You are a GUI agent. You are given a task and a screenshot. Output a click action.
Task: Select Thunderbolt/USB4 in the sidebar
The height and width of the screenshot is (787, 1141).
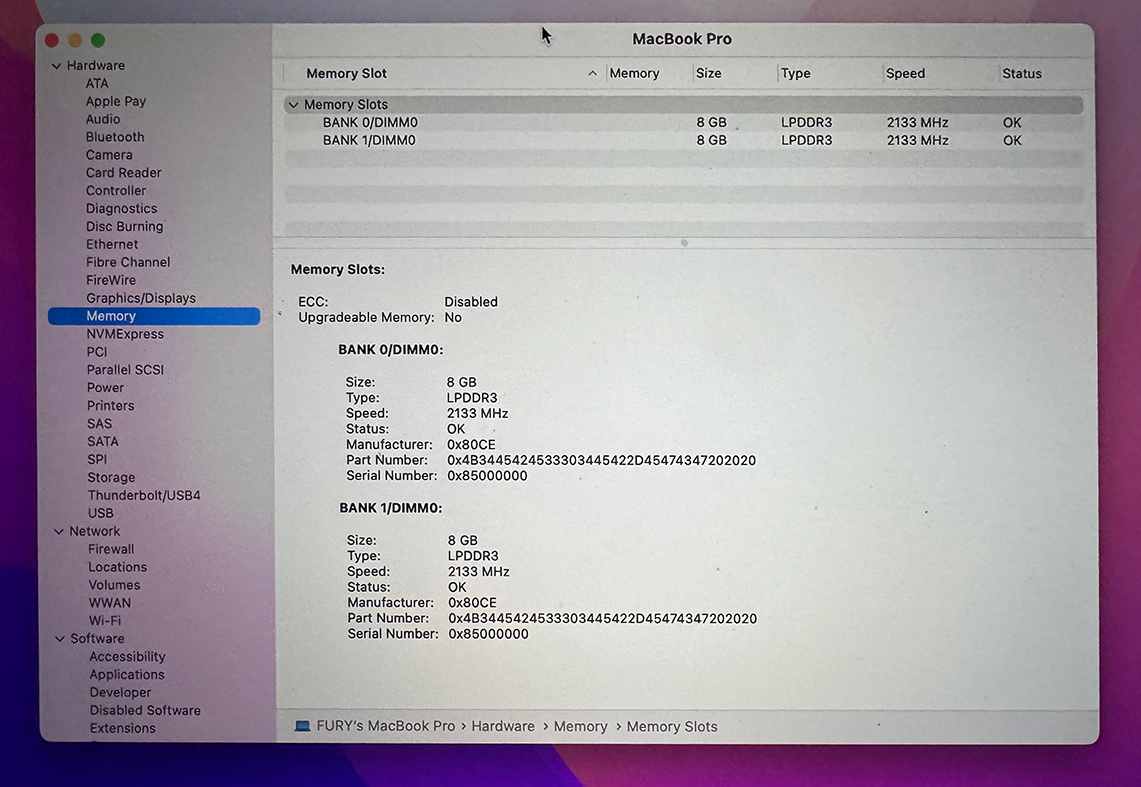click(x=144, y=494)
